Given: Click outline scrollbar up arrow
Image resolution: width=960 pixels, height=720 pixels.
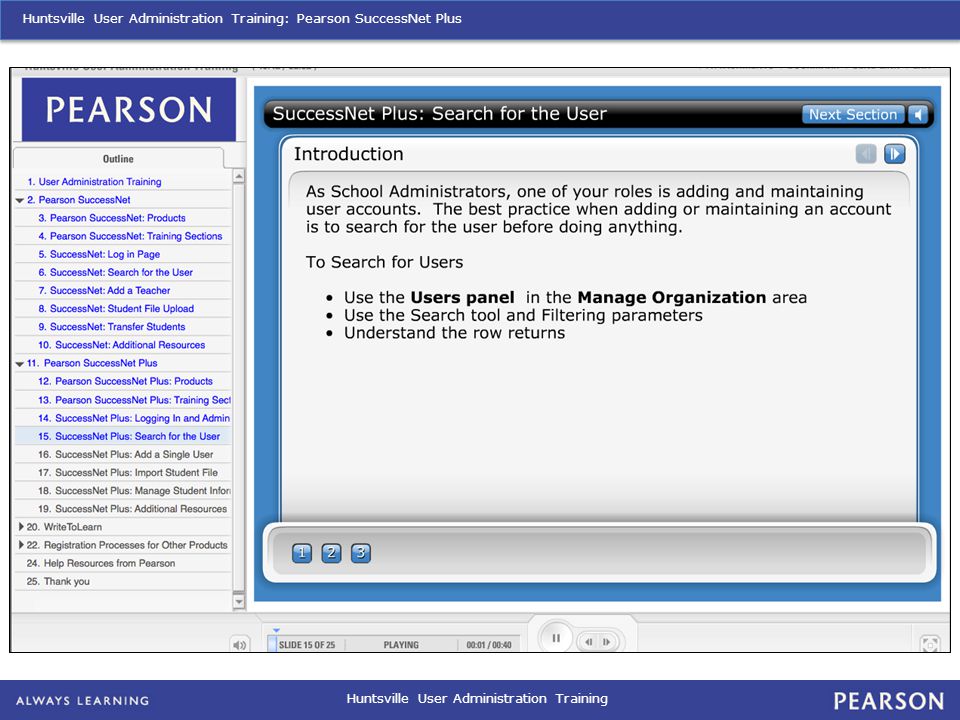Looking at the screenshot, I should (x=239, y=176).
